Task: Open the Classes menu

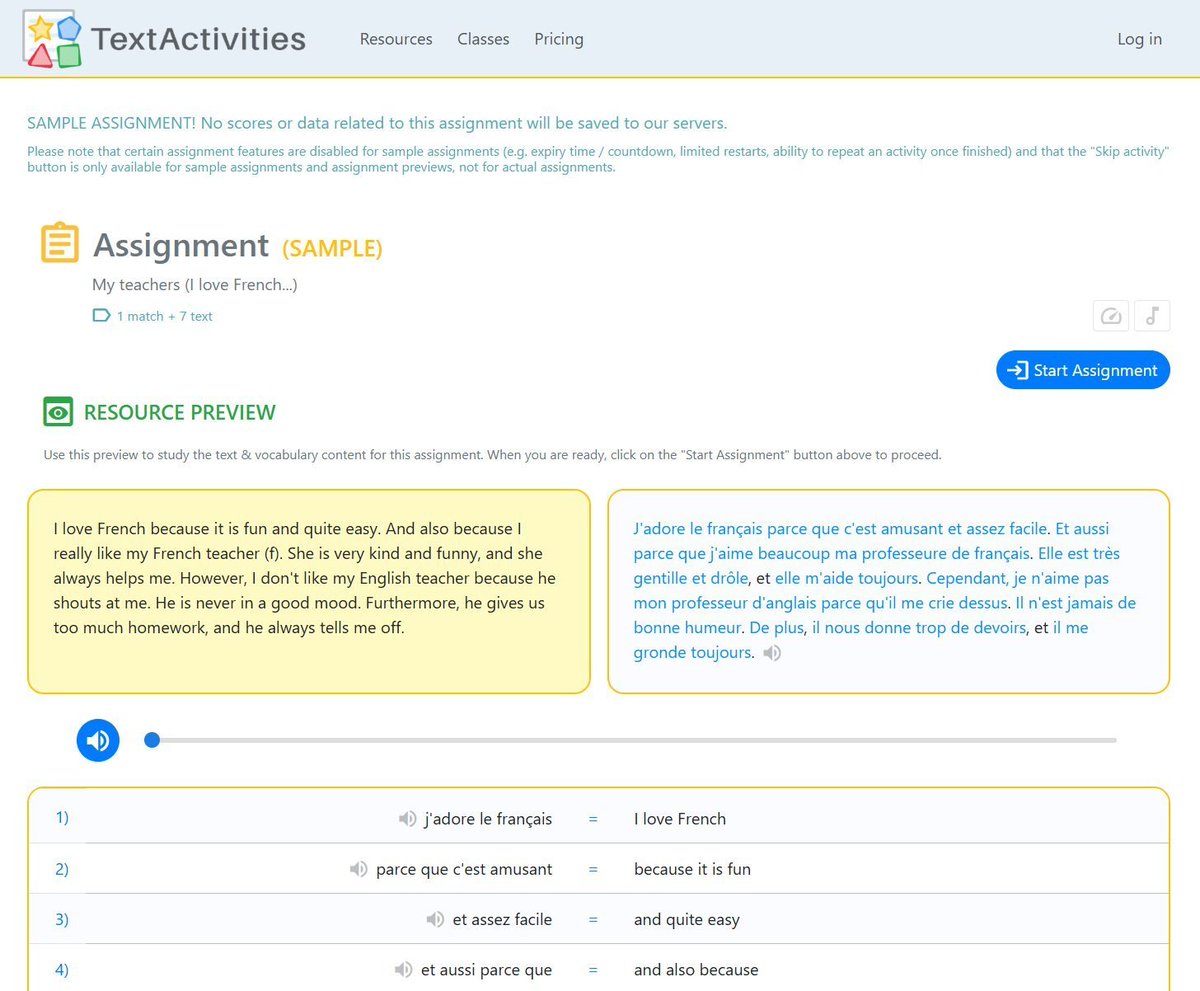Action: pyautogui.click(x=483, y=39)
